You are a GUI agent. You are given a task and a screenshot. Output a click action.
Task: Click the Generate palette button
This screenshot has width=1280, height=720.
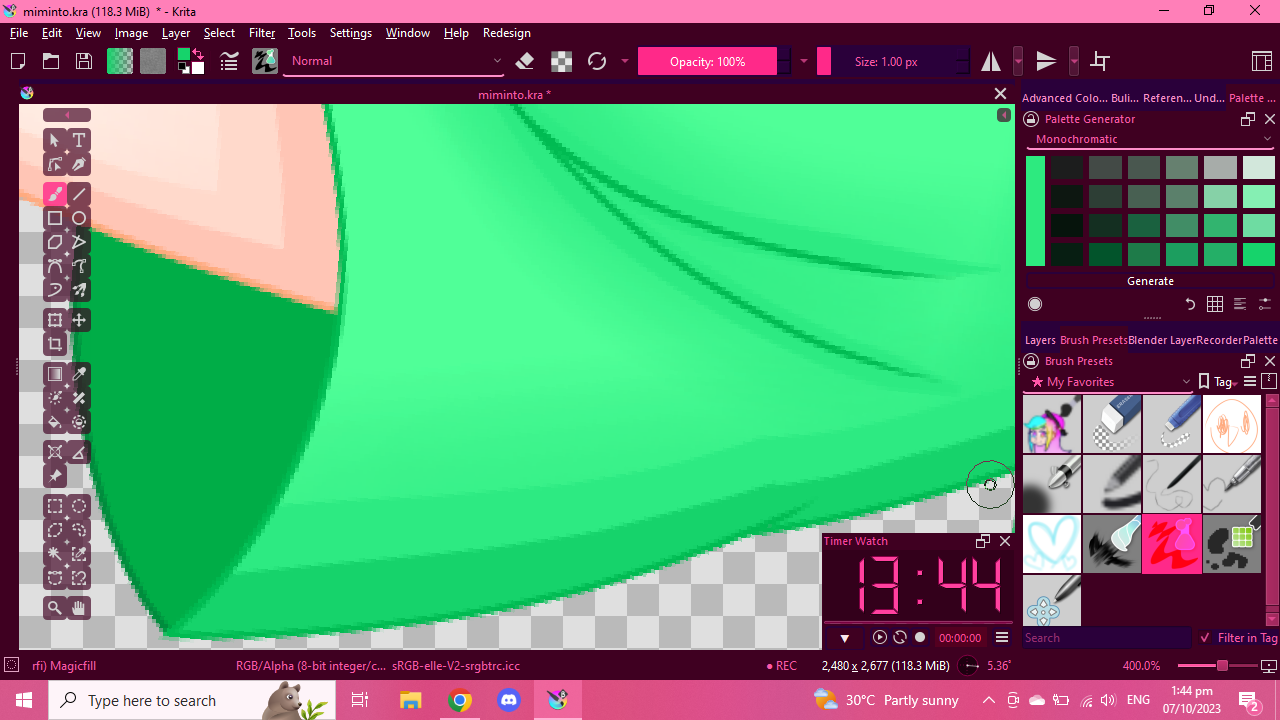(x=1150, y=281)
